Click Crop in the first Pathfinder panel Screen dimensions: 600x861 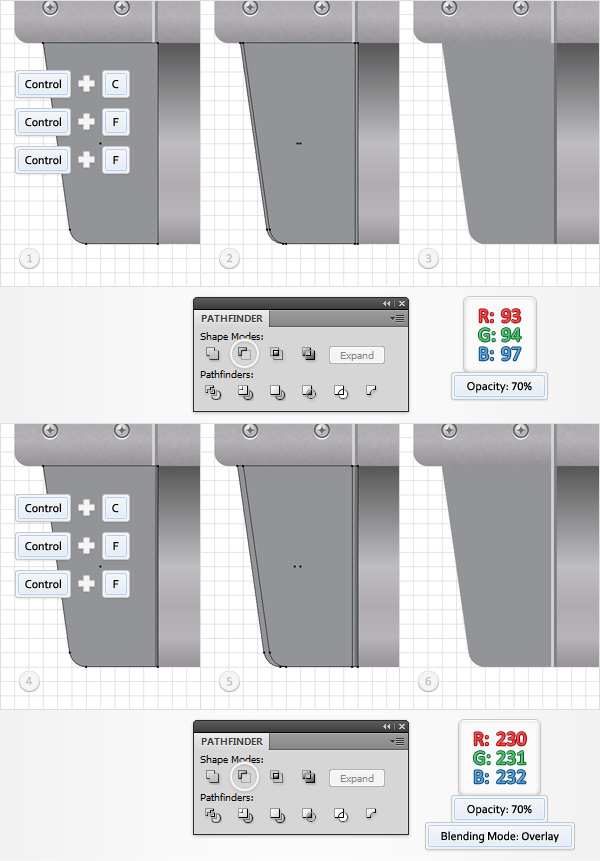(x=309, y=392)
